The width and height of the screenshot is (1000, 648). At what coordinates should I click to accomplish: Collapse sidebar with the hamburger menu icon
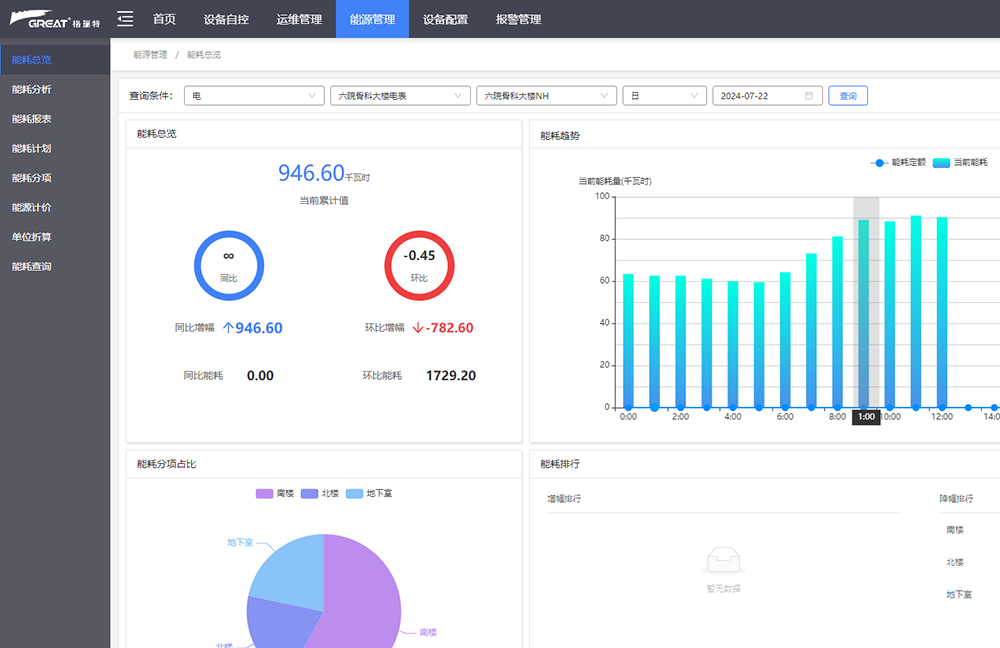tap(125, 19)
